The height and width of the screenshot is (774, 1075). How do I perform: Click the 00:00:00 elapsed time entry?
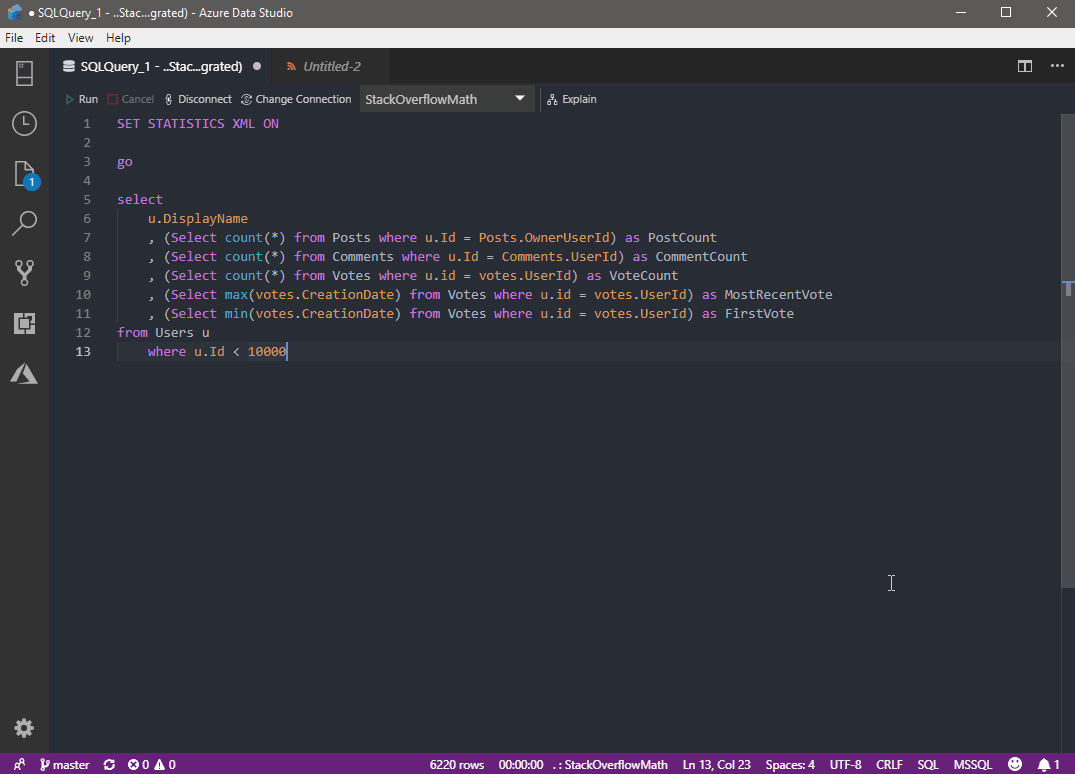[521, 764]
